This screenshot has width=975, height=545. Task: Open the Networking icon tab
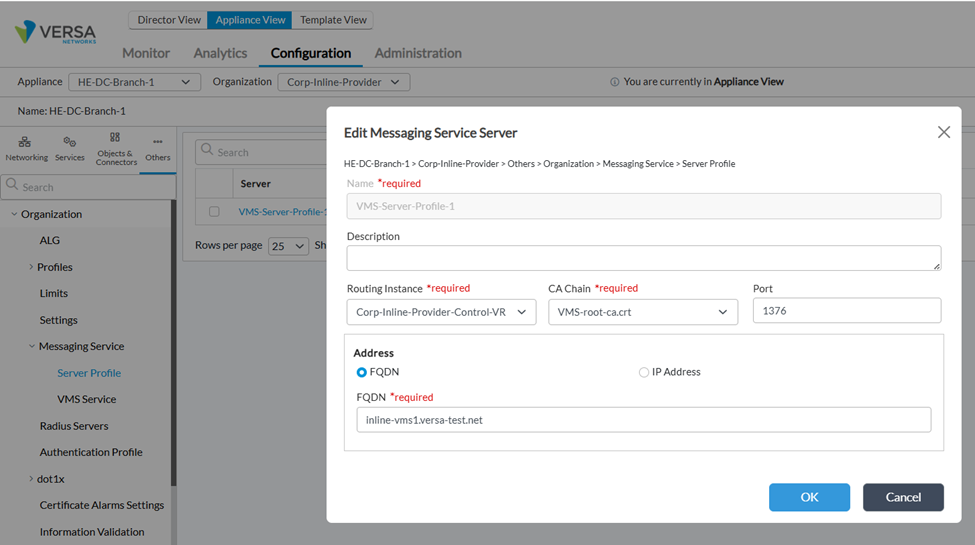[x=26, y=149]
